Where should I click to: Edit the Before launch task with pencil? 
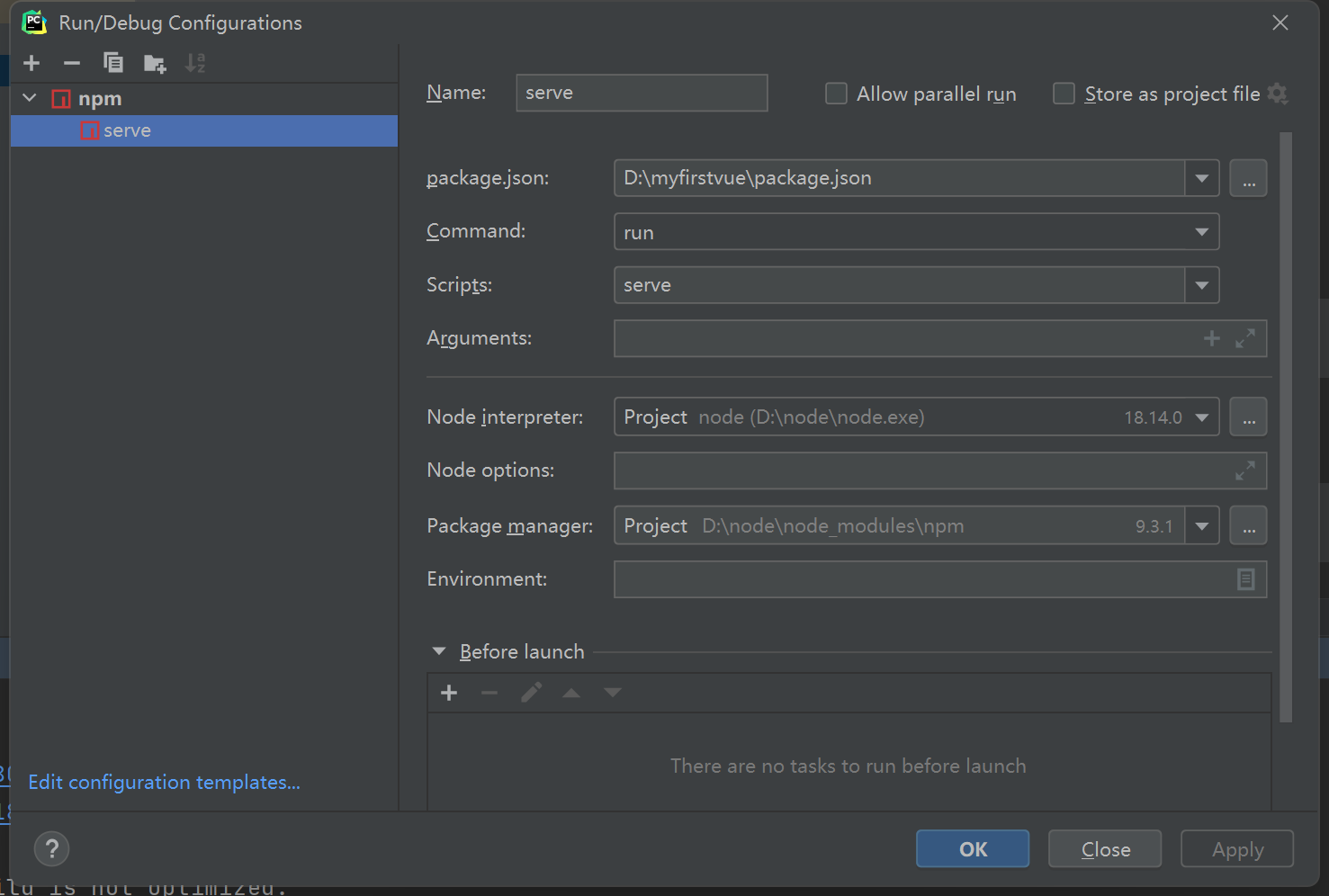pyautogui.click(x=531, y=693)
